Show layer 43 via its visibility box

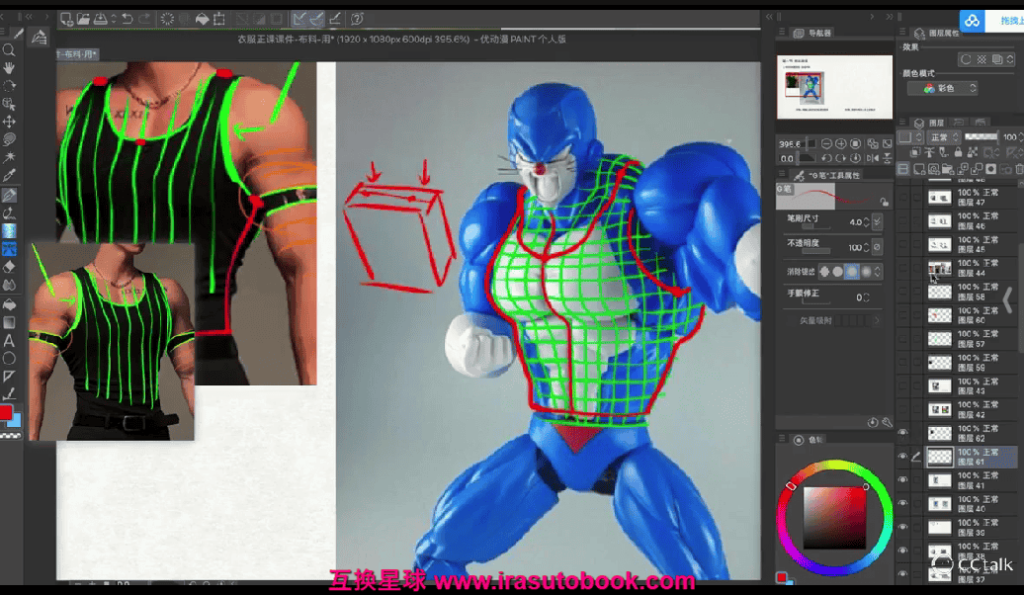tap(903, 386)
